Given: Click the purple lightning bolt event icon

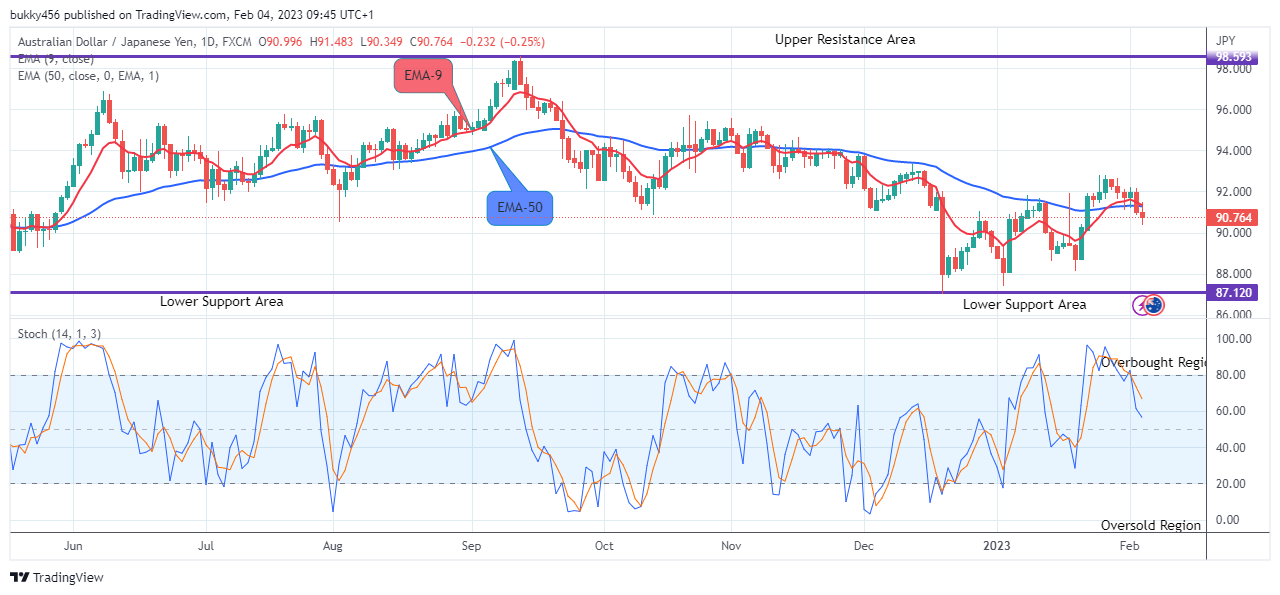Looking at the screenshot, I should tap(1141, 305).
